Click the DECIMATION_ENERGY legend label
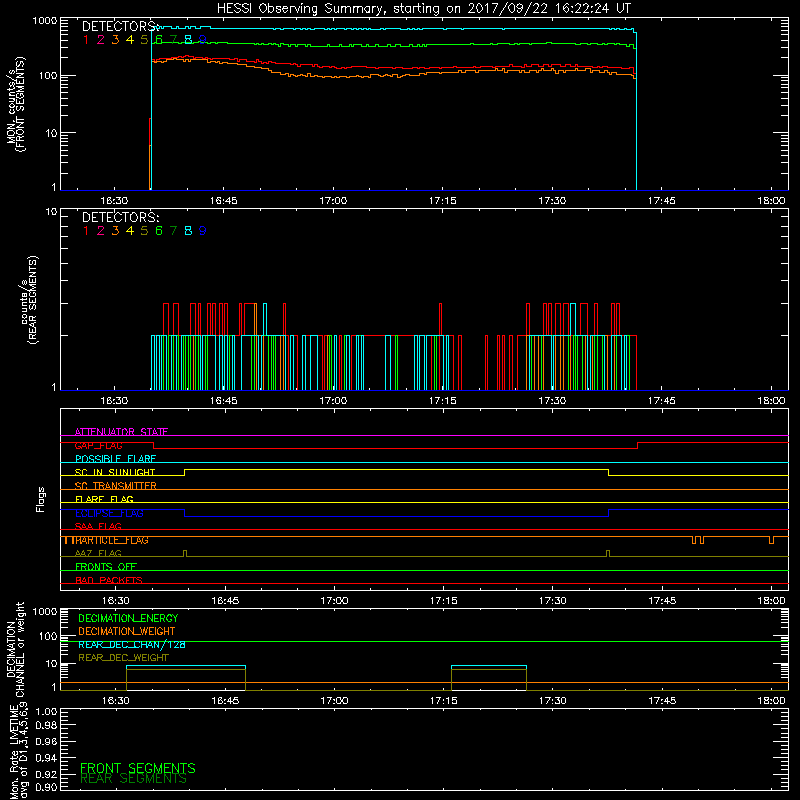This screenshot has height=800, width=800. pos(128,618)
